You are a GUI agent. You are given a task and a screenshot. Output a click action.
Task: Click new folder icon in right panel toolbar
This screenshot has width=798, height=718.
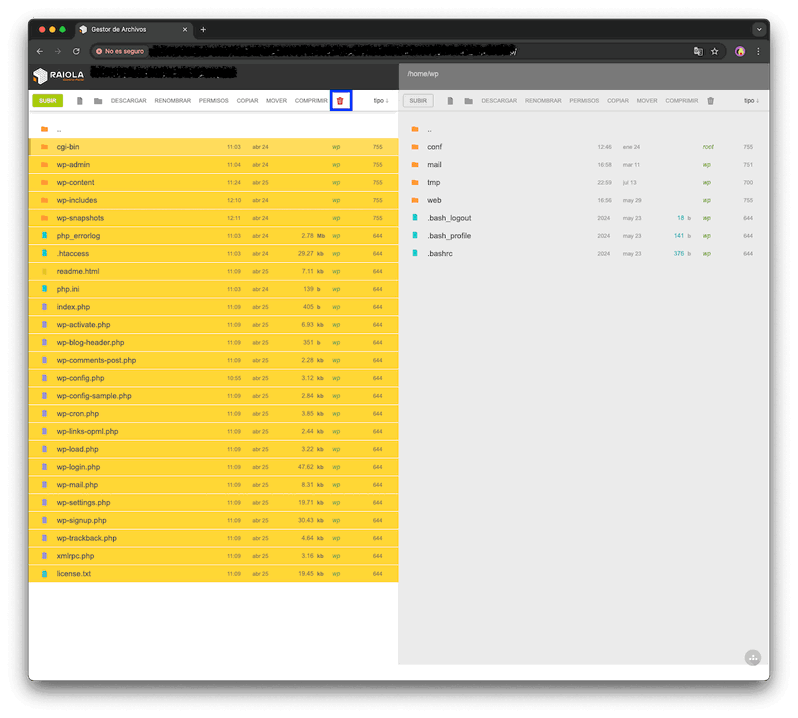(x=469, y=101)
